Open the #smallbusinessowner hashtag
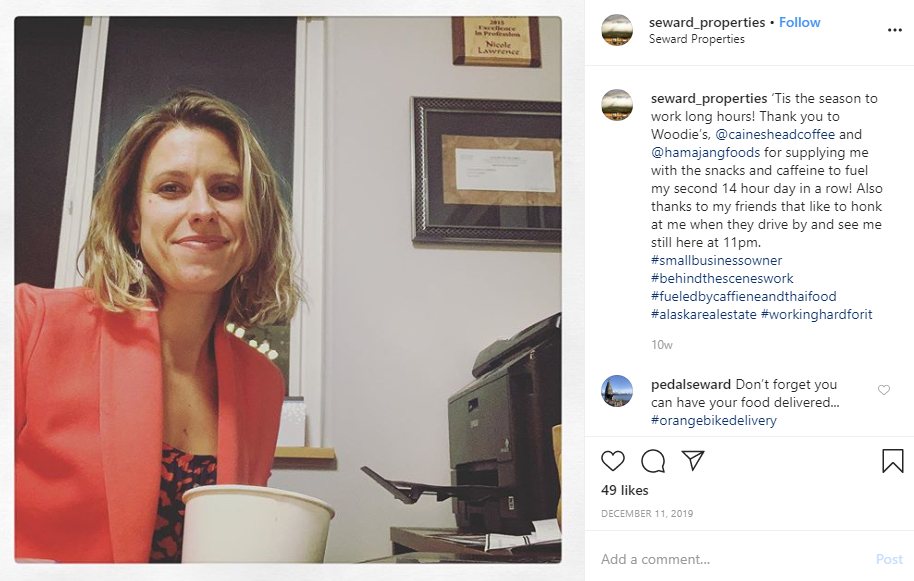 (716, 260)
